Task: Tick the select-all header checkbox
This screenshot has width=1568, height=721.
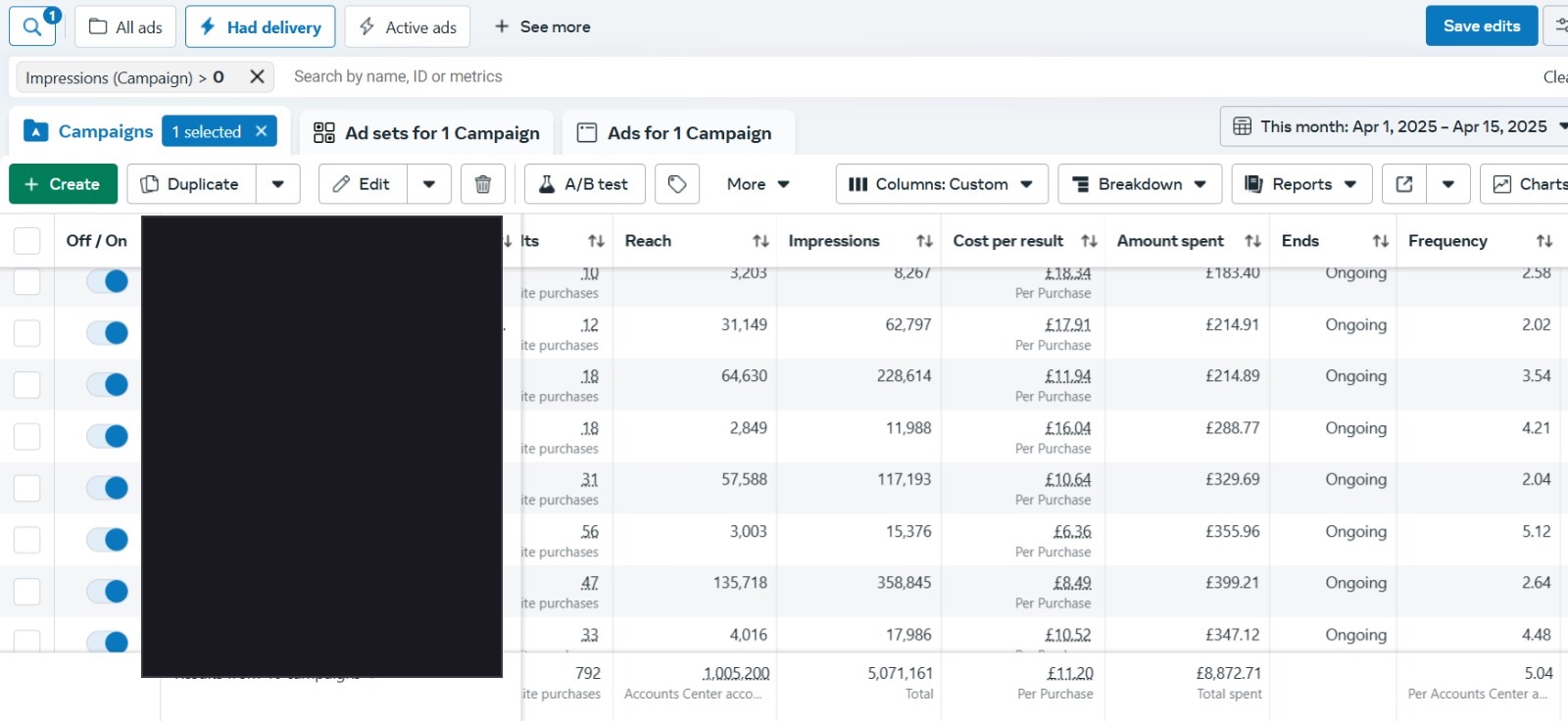Action: (27, 241)
